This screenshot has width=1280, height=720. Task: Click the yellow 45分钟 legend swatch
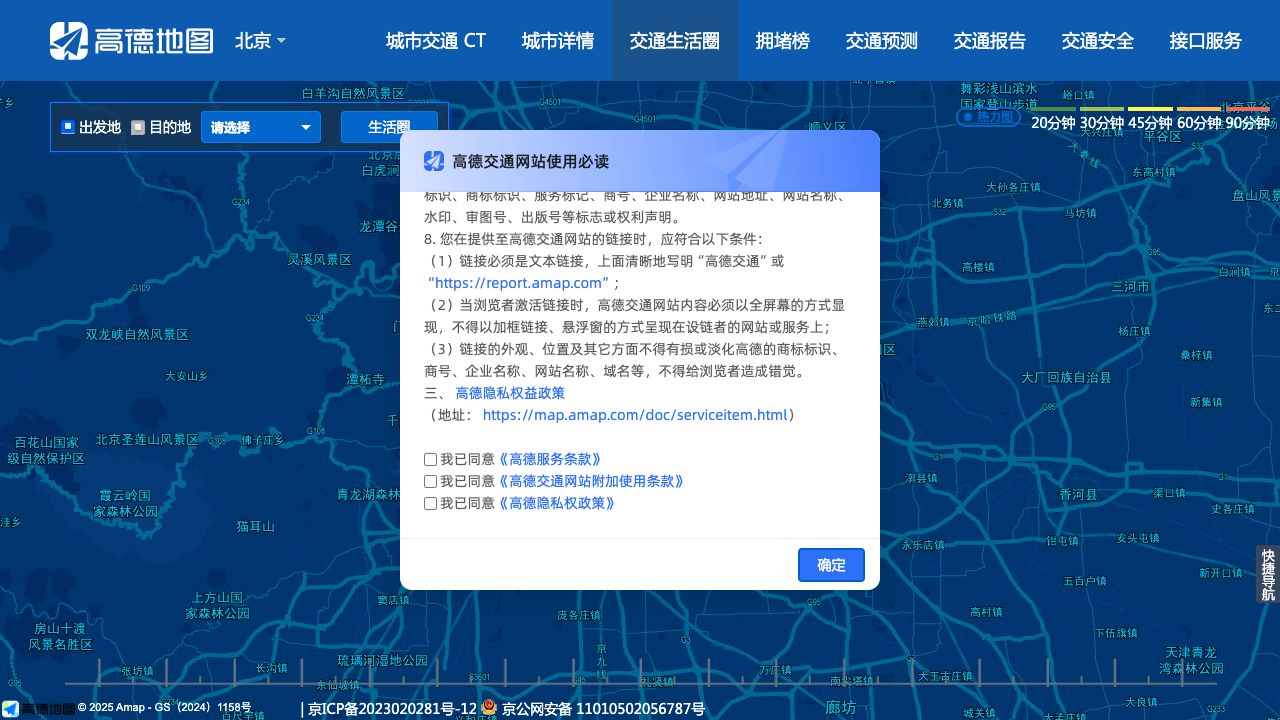pyautogui.click(x=1150, y=109)
